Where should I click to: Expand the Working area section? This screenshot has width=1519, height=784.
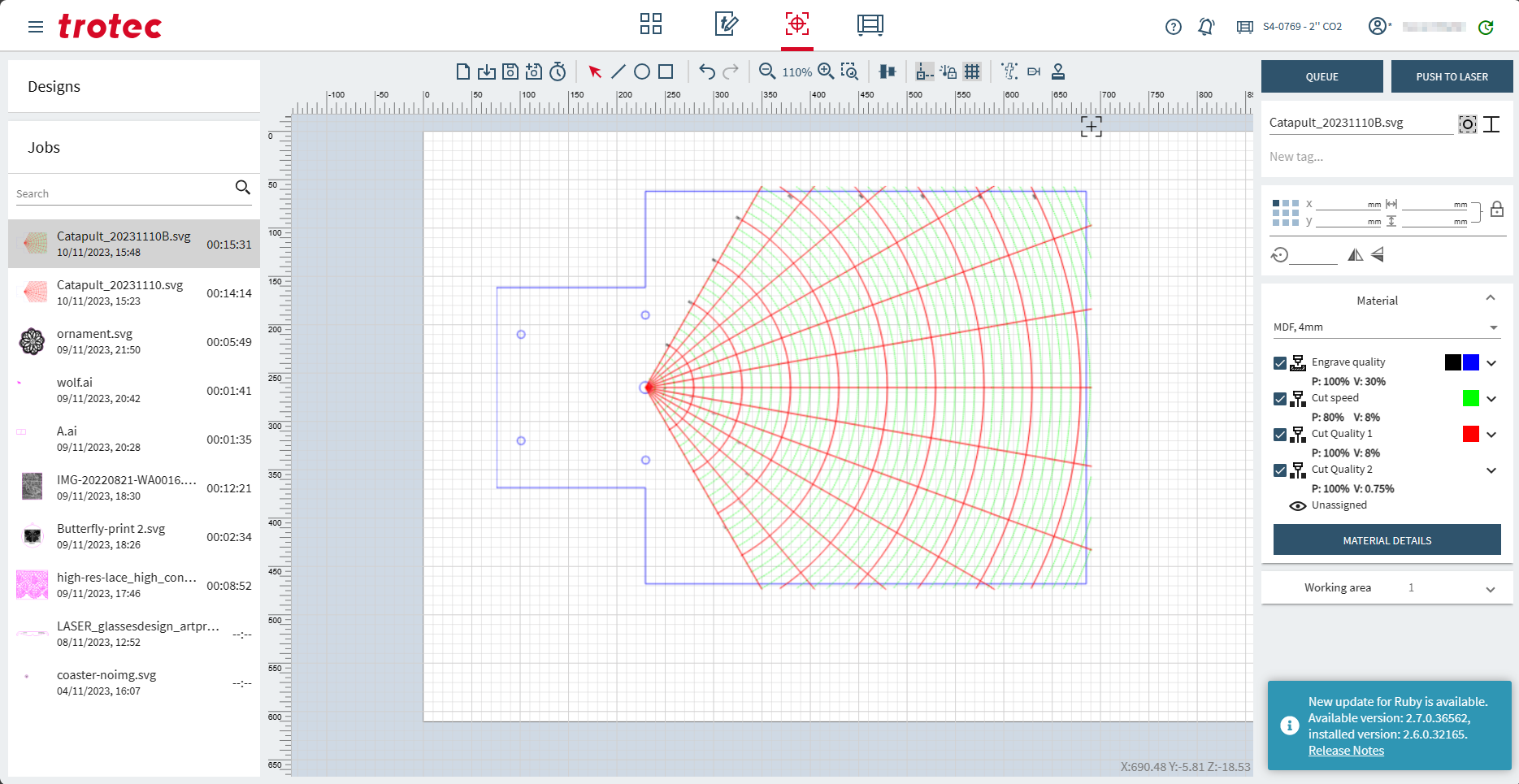(1491, 589)
